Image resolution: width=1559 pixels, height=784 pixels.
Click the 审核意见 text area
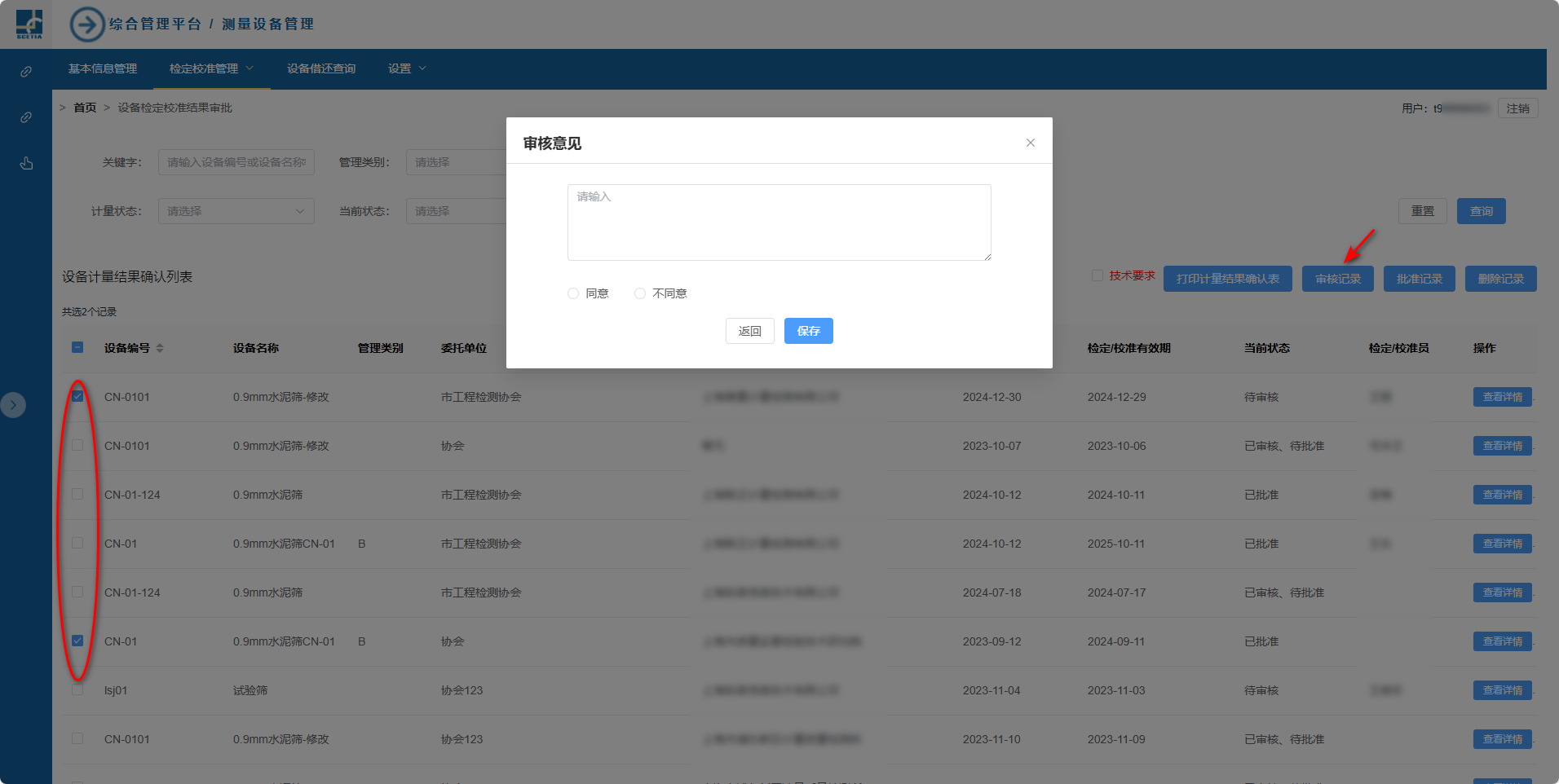point(779,222)
